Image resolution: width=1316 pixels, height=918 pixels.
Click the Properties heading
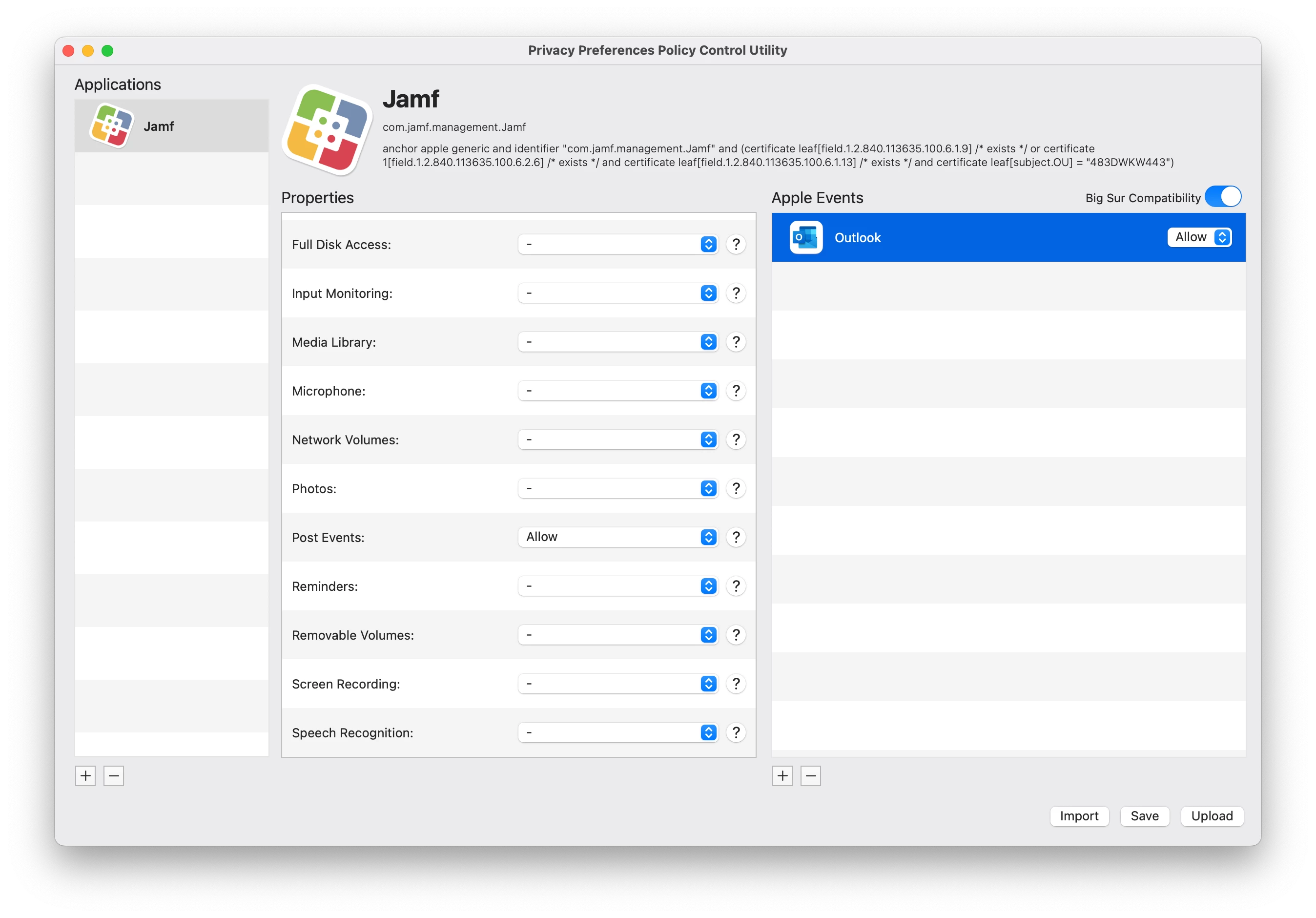(x=317, y=198)
